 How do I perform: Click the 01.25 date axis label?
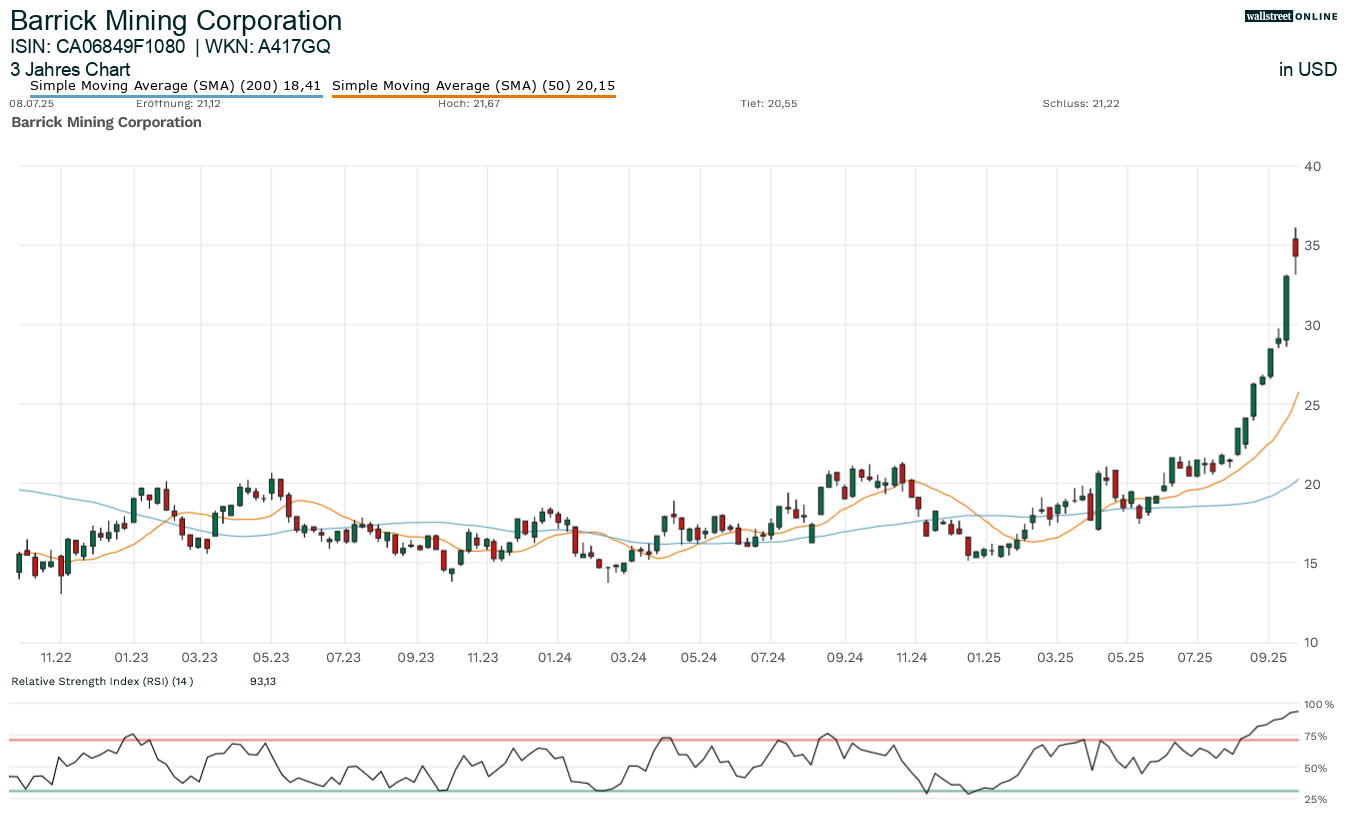[x=985, y=657]
